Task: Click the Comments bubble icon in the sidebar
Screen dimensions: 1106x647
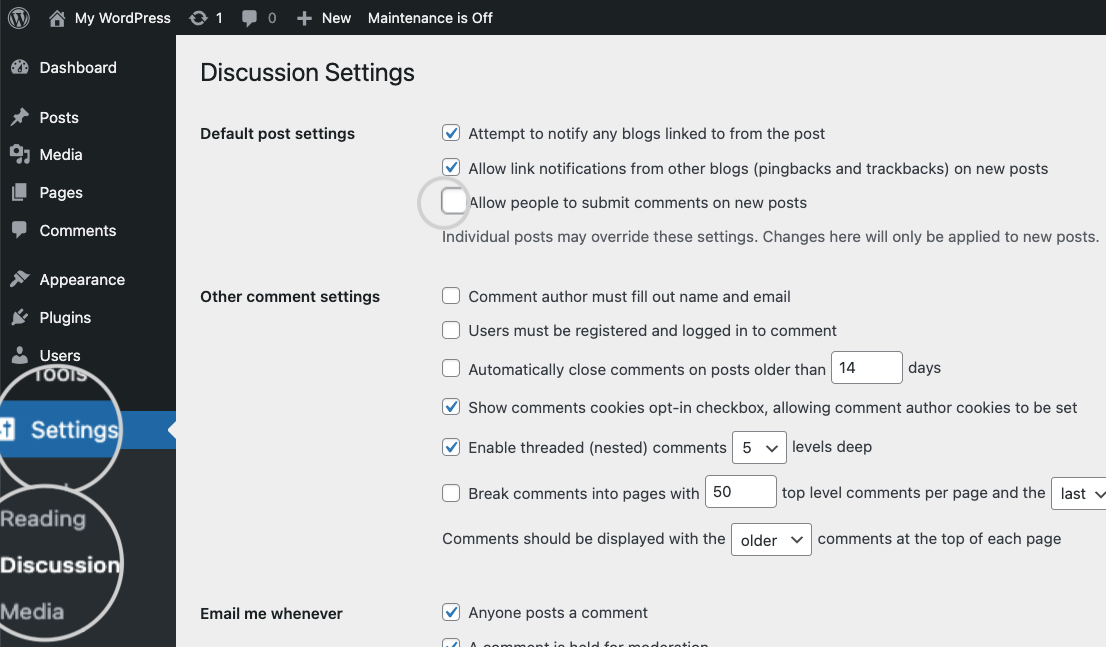Action: tap(20, 230)
